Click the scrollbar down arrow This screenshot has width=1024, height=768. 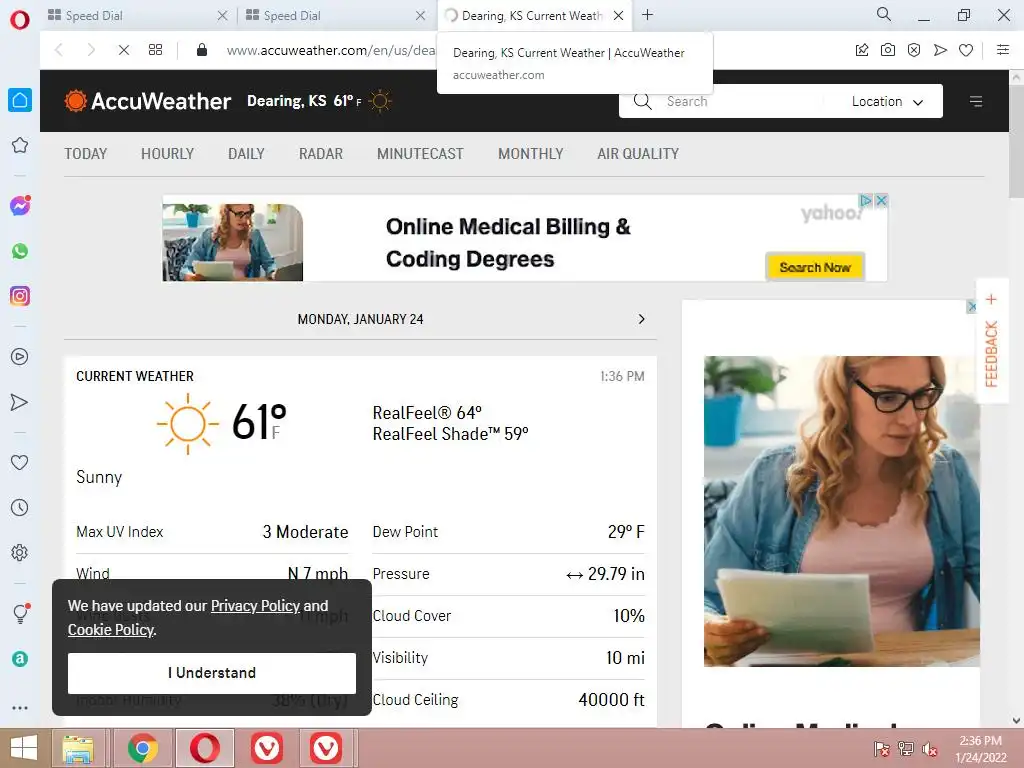1016,721
